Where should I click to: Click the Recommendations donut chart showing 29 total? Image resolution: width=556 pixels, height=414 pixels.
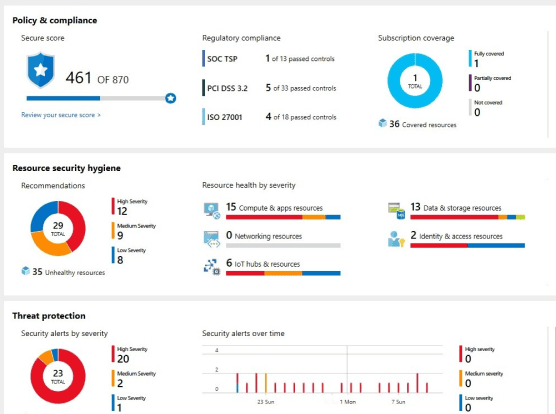[x=58, y=228]
